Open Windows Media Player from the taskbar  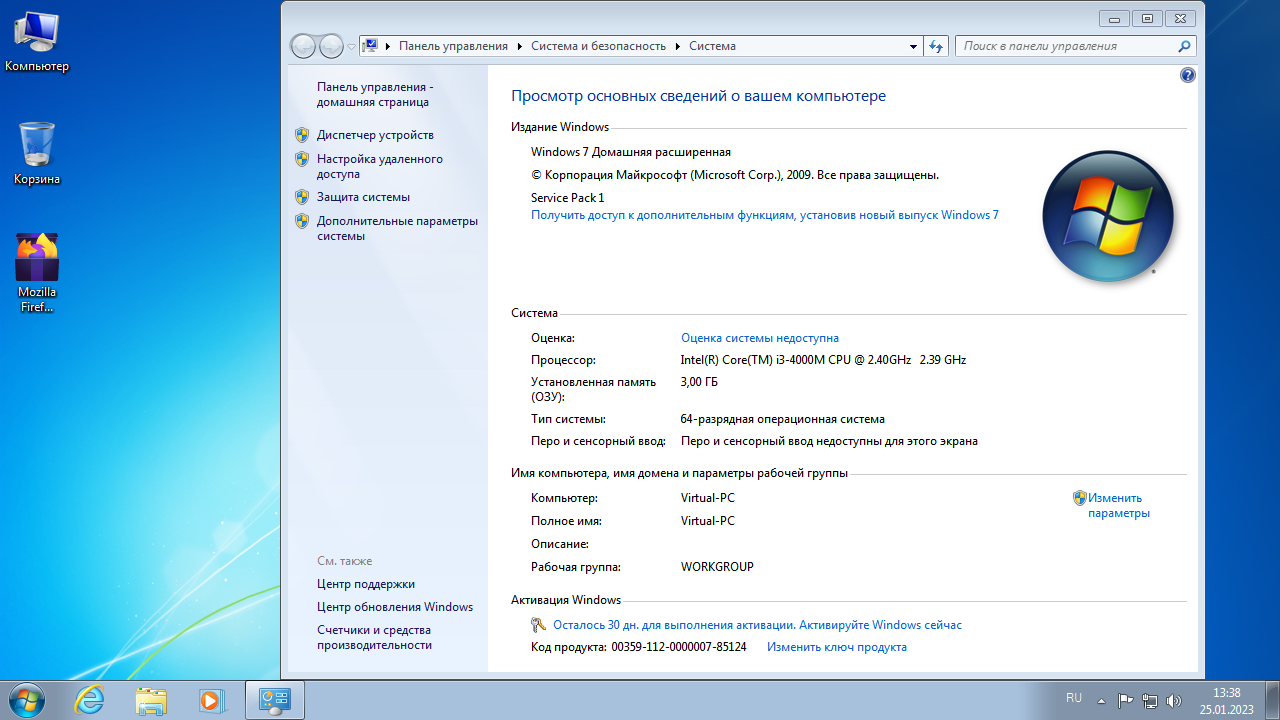coord(211,700)
